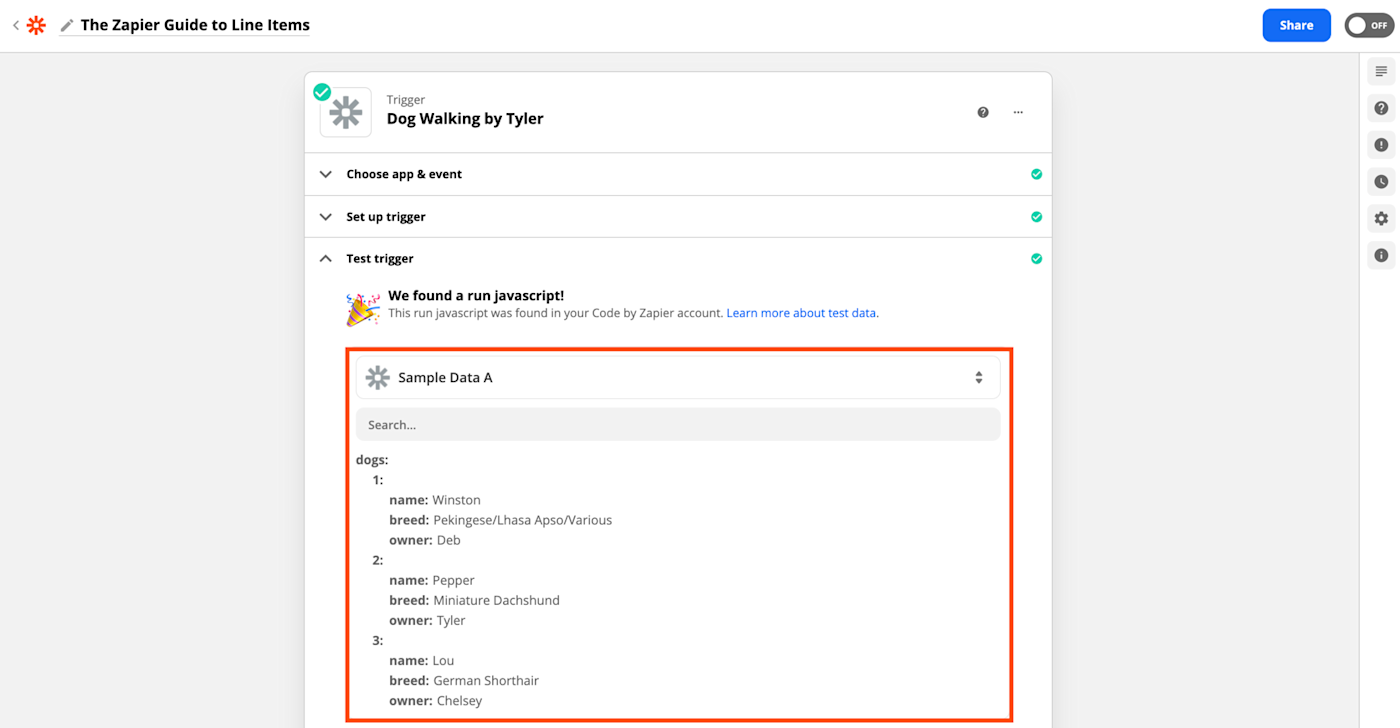
Task: Open the three-dot menu in trigger header
Action: pyautogui.click(x=1018, y=112)
